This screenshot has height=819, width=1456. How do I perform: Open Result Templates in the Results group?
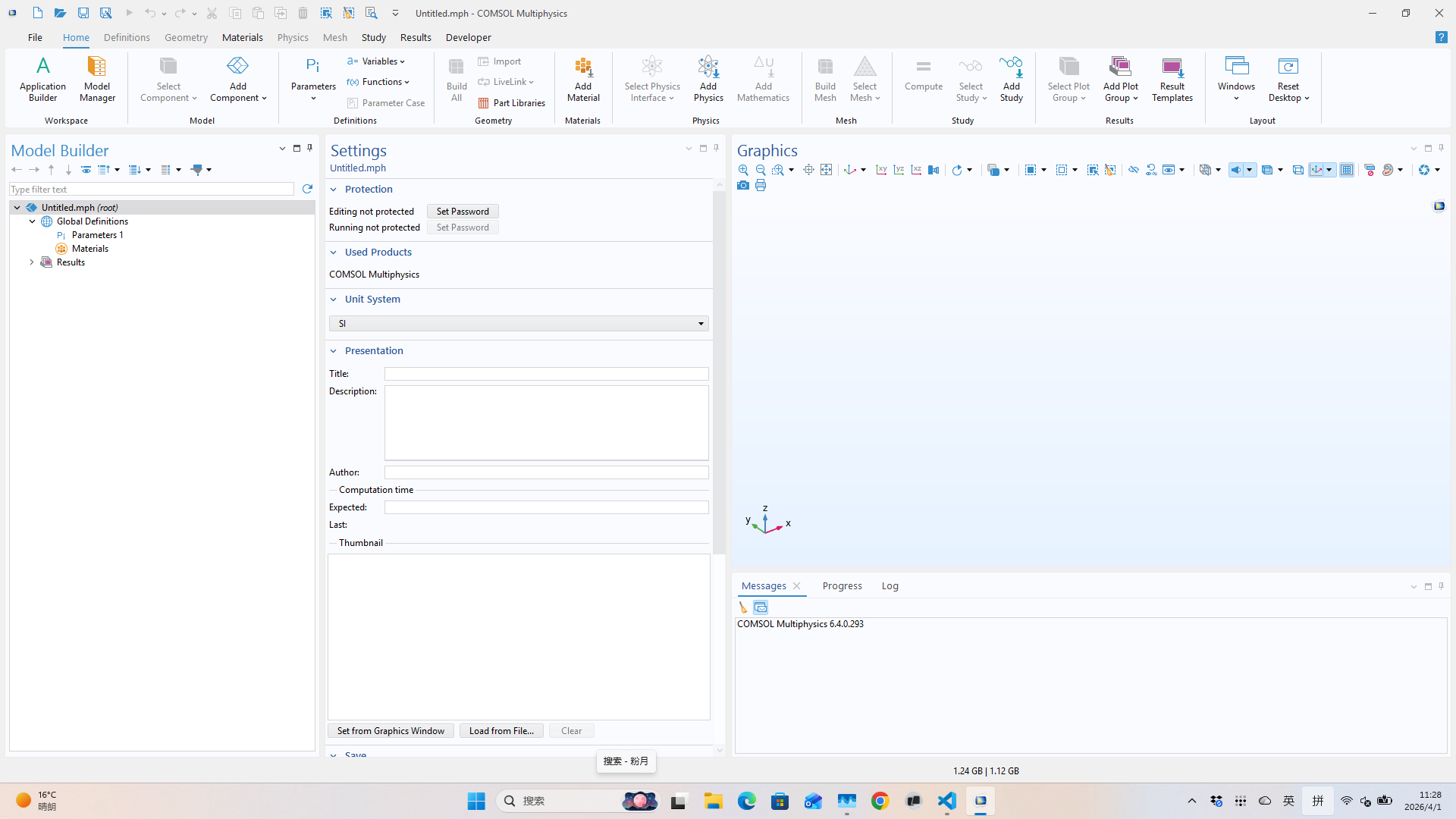(x=1172, y=80)
